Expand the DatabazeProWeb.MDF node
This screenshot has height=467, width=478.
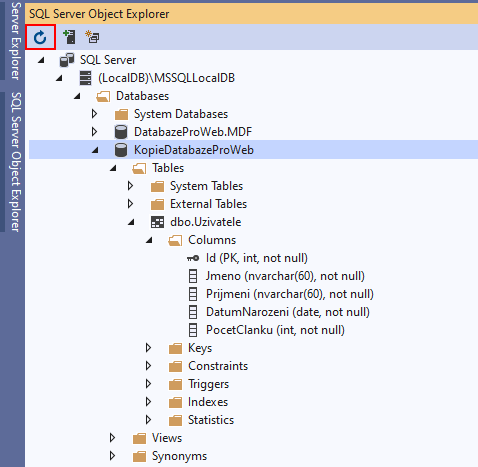[x=94, y=132]
